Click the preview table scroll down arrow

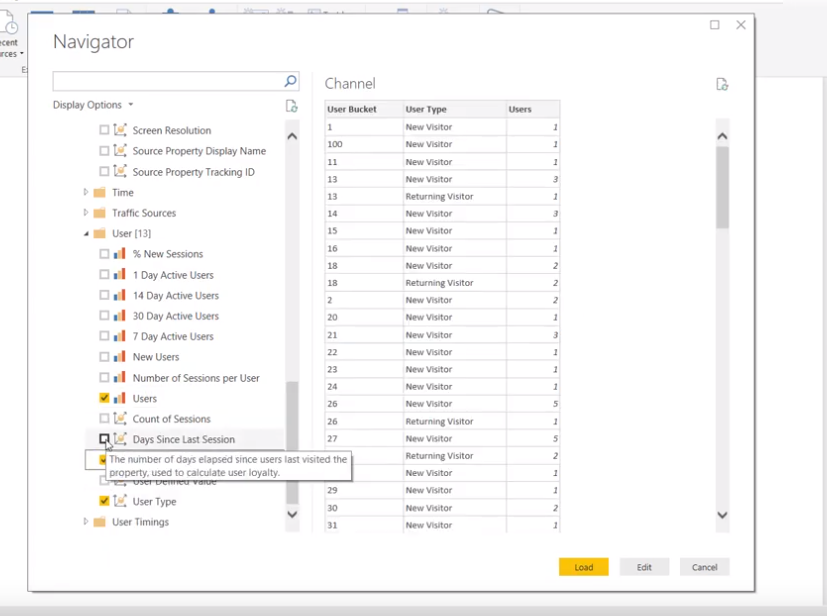coord(722,515)
